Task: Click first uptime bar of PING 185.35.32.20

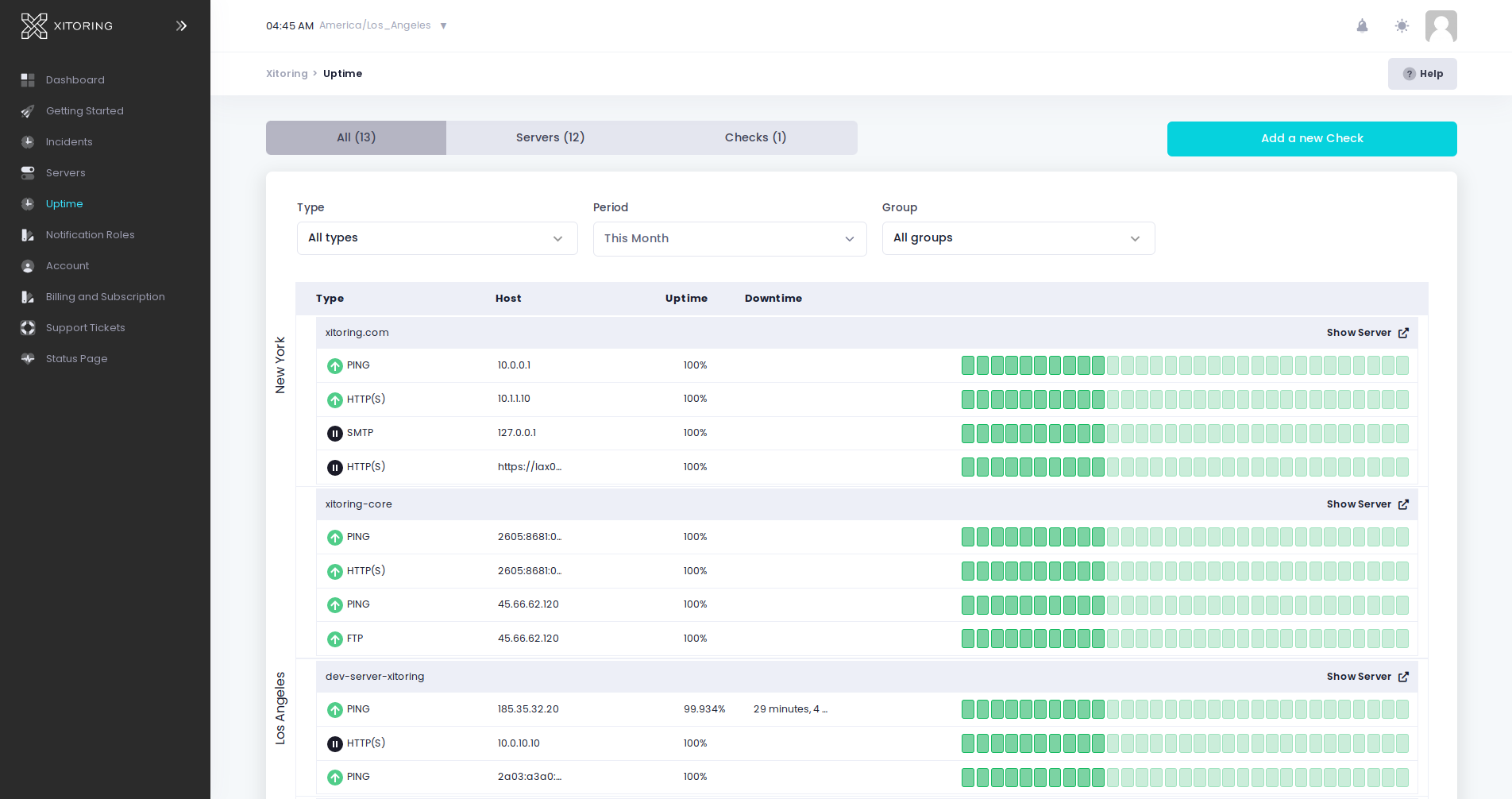Action: tap(968, 709)
